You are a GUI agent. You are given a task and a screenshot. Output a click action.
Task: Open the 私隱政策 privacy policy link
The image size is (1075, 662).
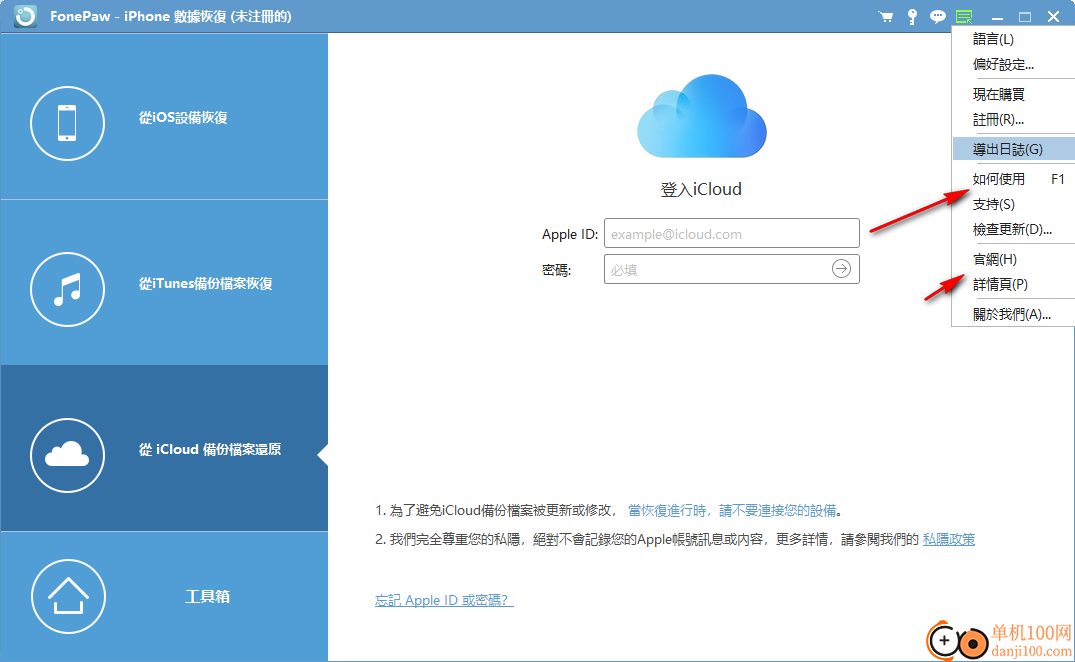949,539
